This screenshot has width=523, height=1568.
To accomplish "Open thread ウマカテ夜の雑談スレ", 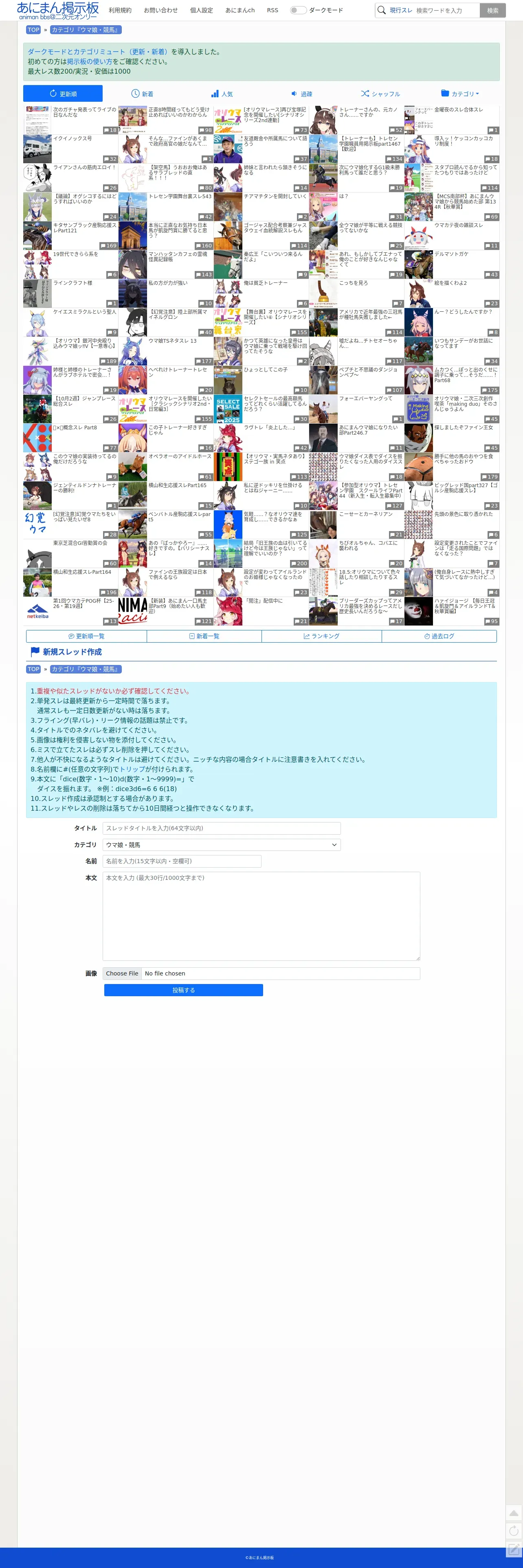I will [458, 225].
